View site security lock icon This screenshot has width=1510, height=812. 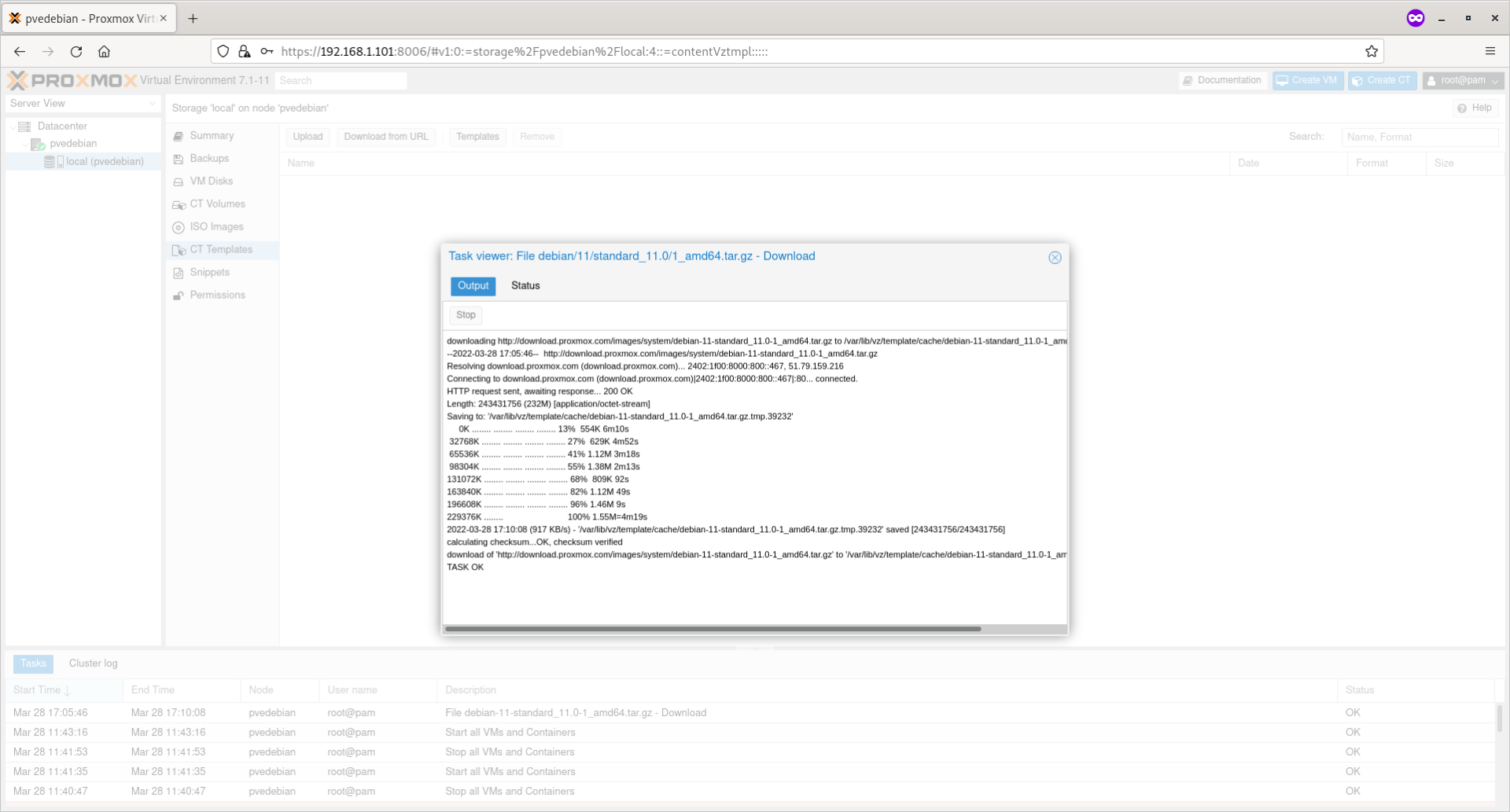pyautogui.click(x=245, y=52)
